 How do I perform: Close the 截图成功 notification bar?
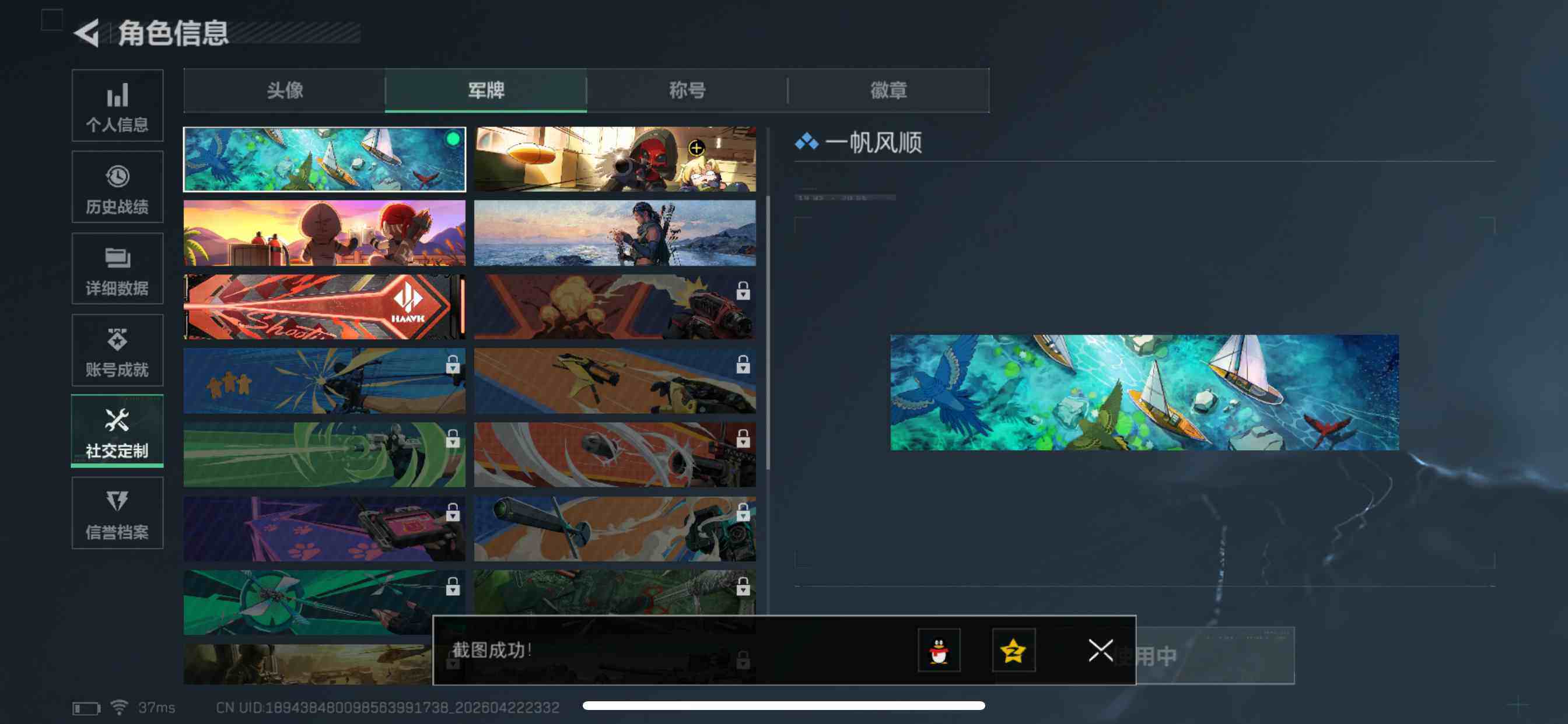[x=1101, y=651]
